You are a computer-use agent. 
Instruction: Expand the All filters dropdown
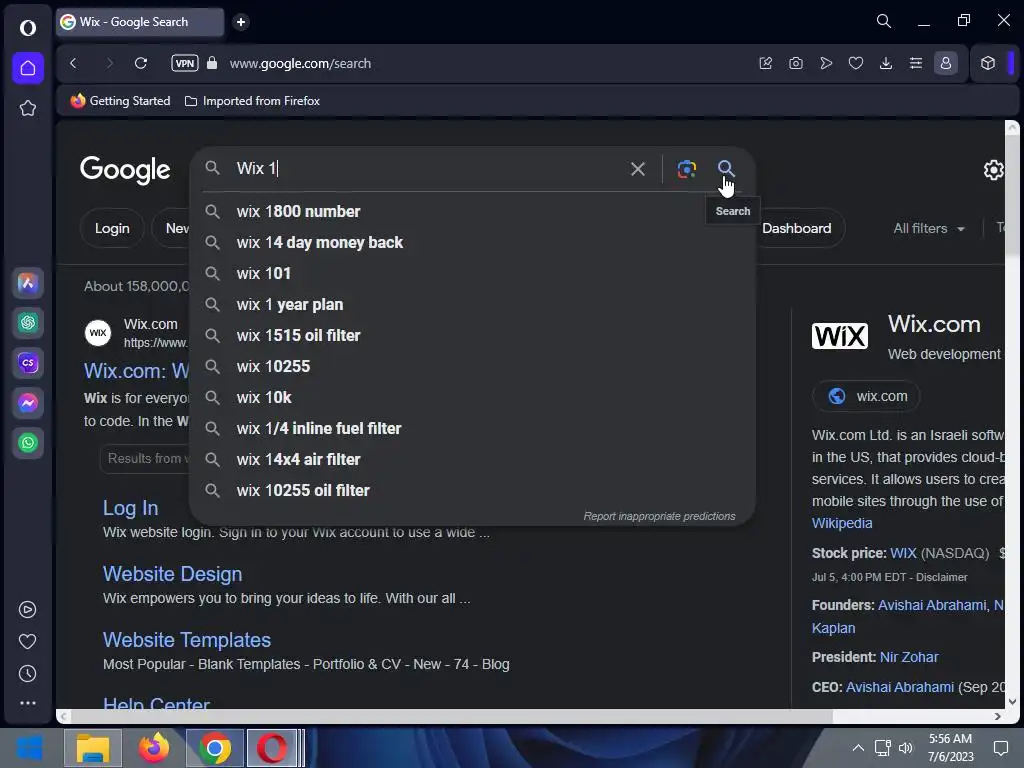click(928, 228)
